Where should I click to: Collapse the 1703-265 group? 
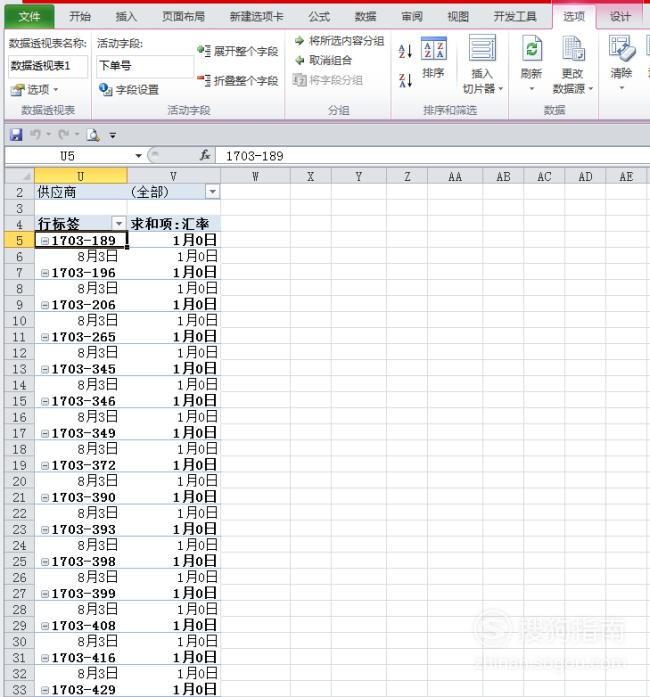click(45, 337)
